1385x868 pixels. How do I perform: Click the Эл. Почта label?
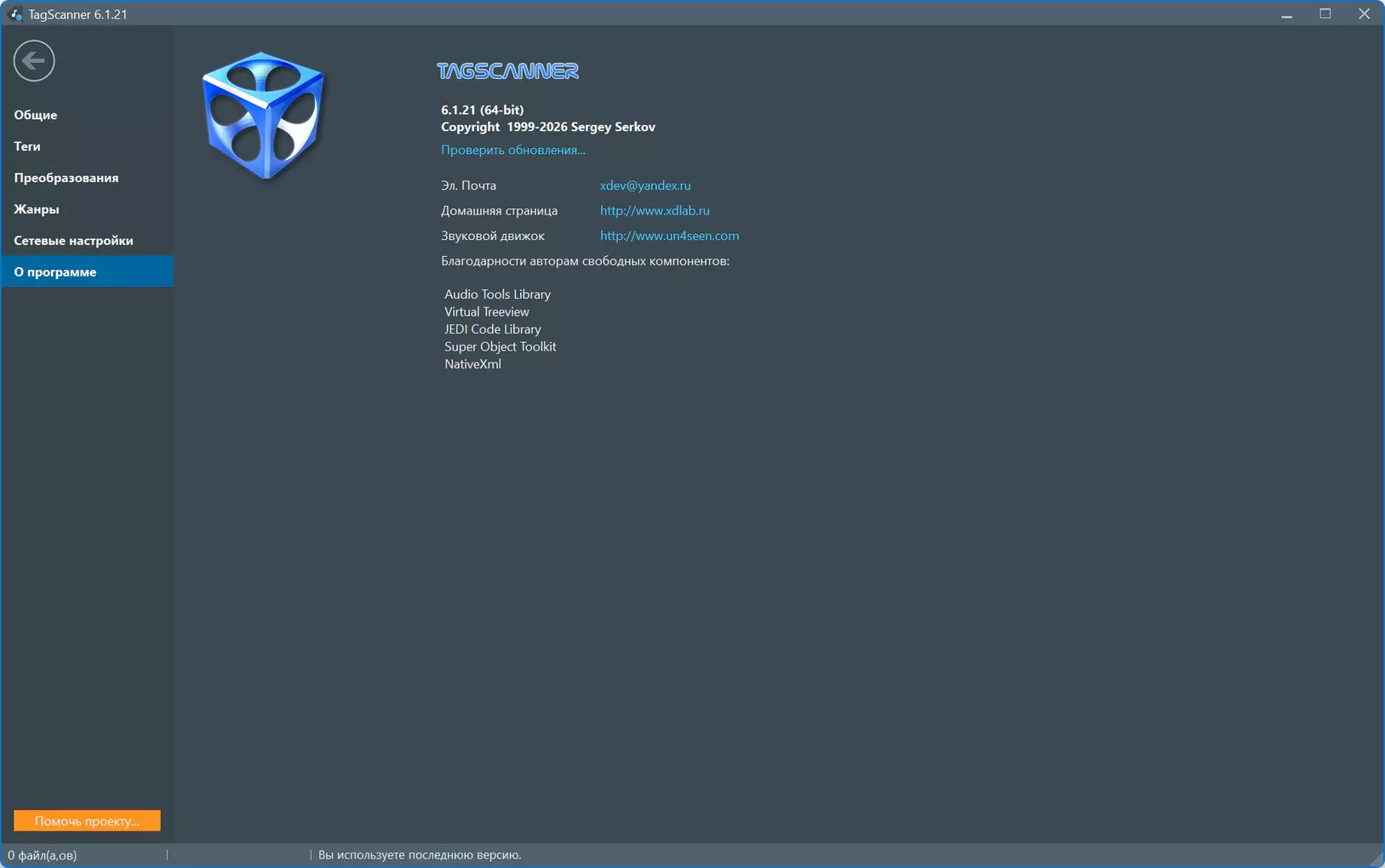[468, 186]
